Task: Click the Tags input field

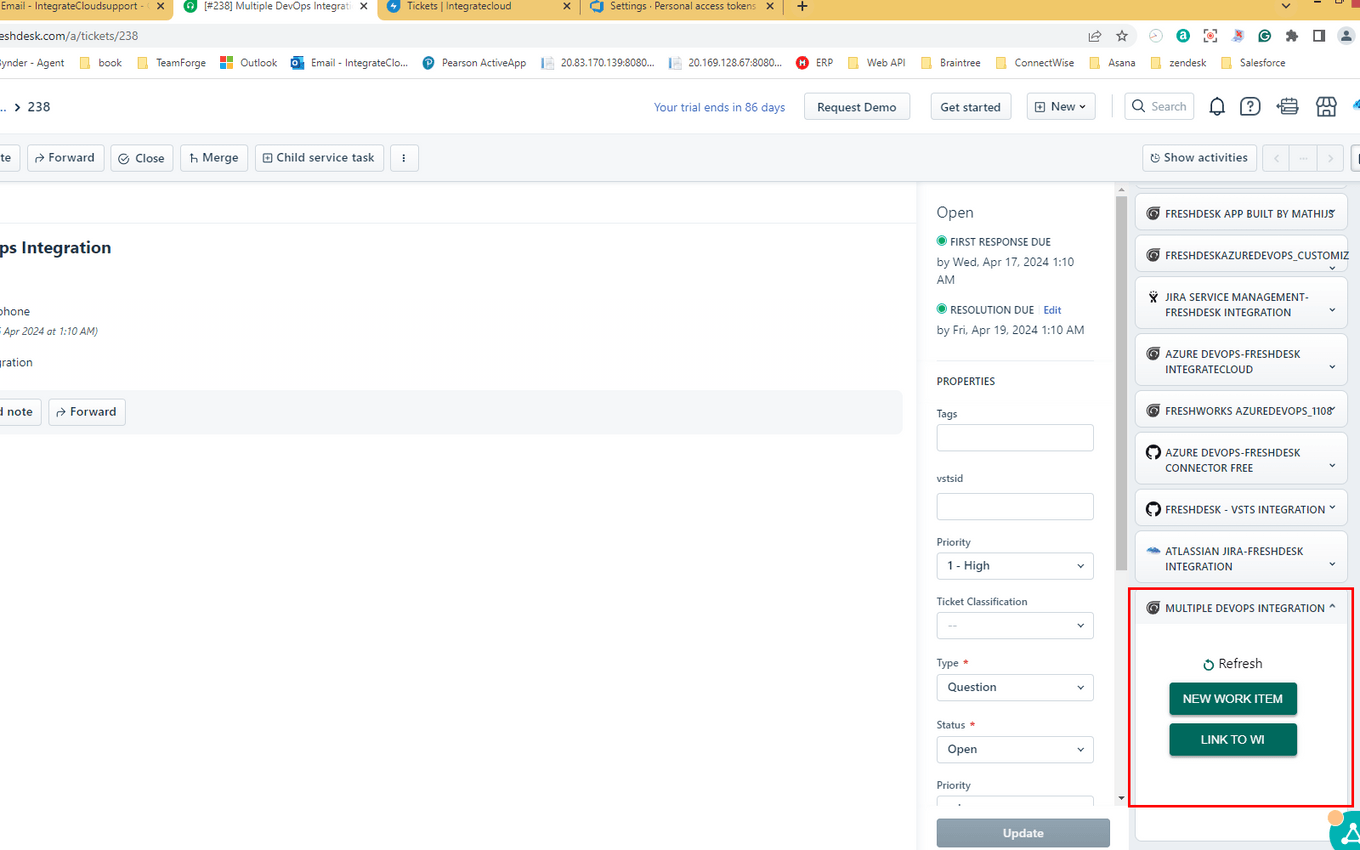Action: click(x=1014, y=438)
